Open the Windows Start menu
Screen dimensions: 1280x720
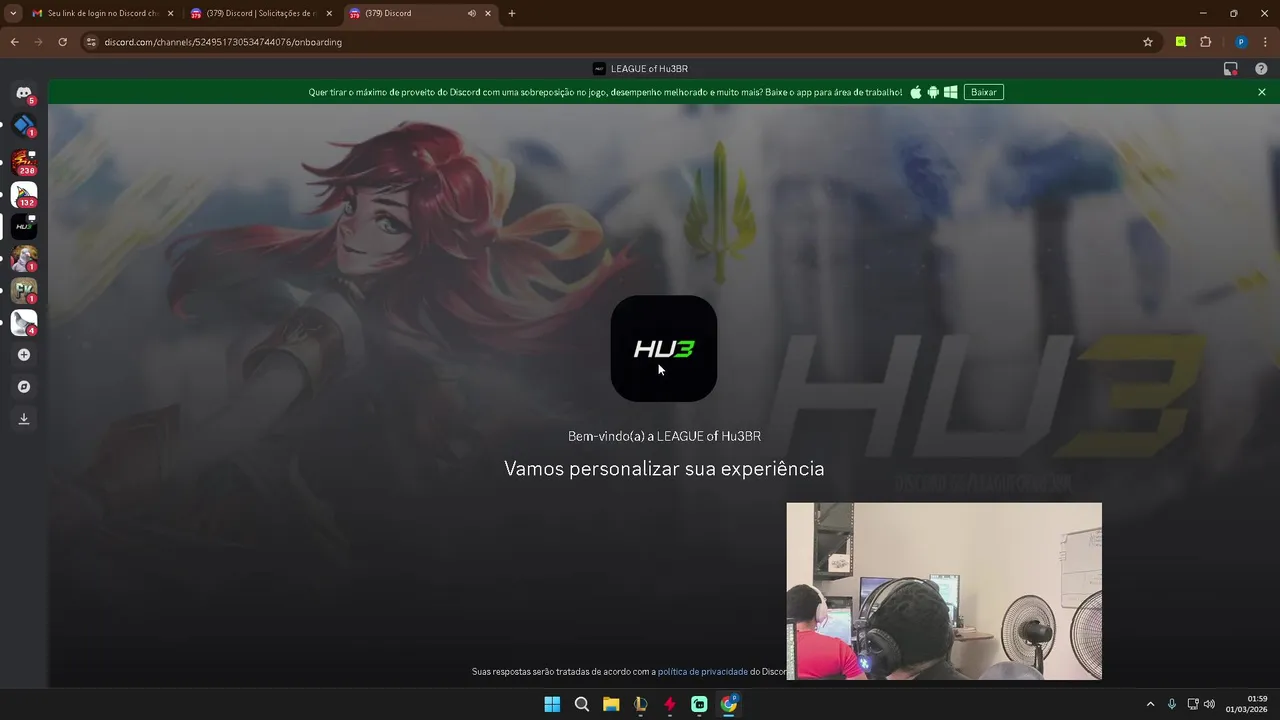[552, 704]
